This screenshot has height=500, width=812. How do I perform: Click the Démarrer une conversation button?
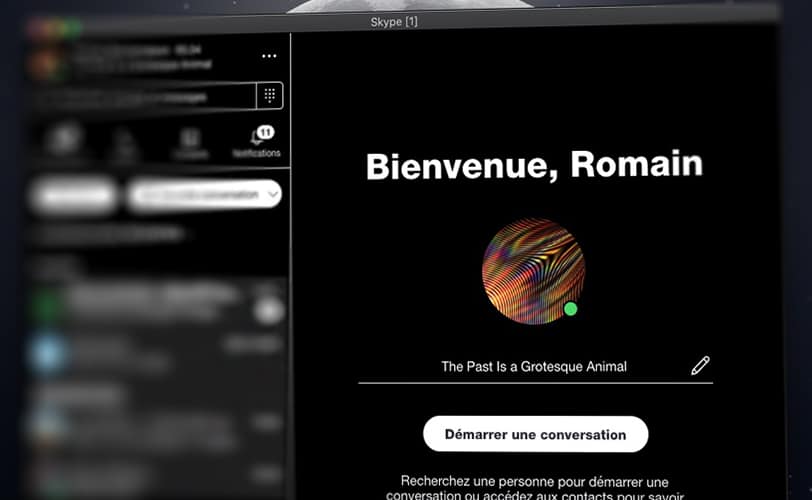coord(535,434)
